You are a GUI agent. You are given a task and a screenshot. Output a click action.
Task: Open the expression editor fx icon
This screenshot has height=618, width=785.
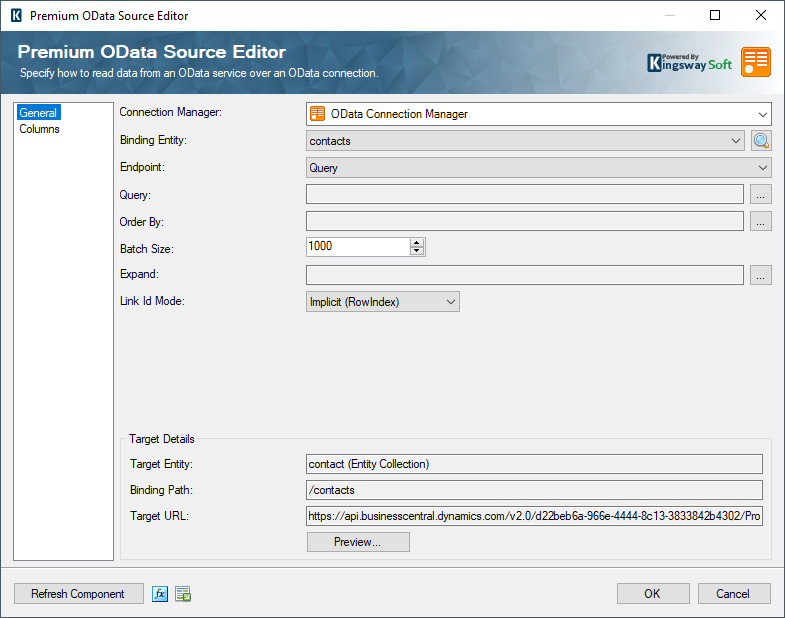tap(160, 594)
